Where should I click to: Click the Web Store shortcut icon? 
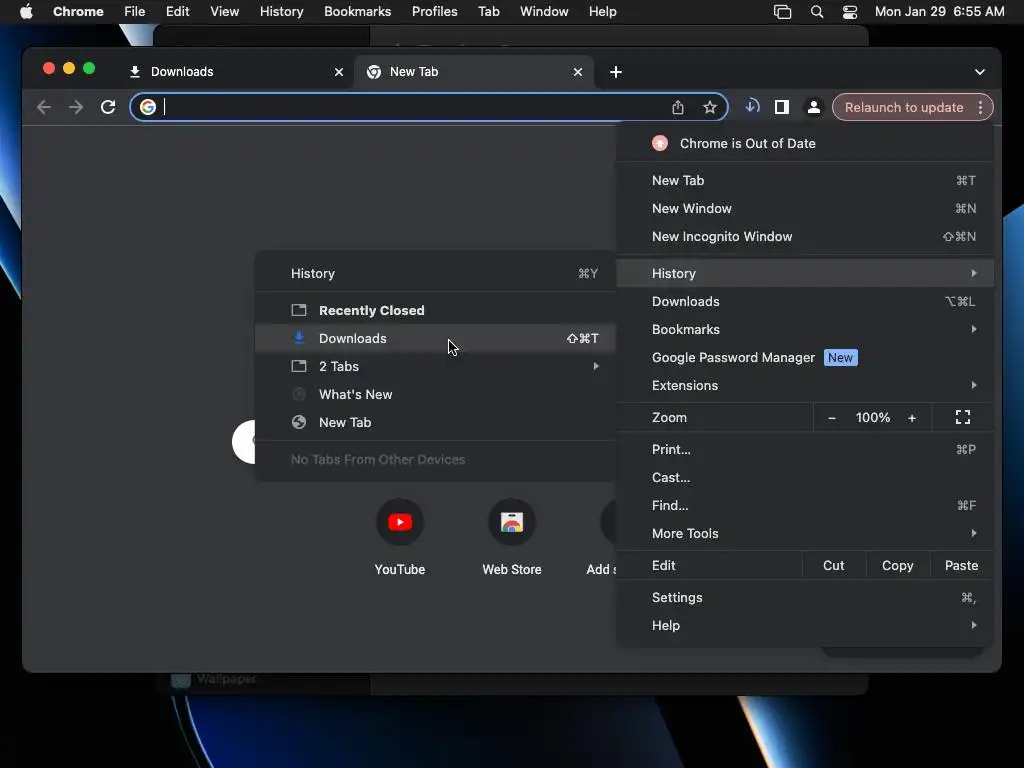(512, 522)
